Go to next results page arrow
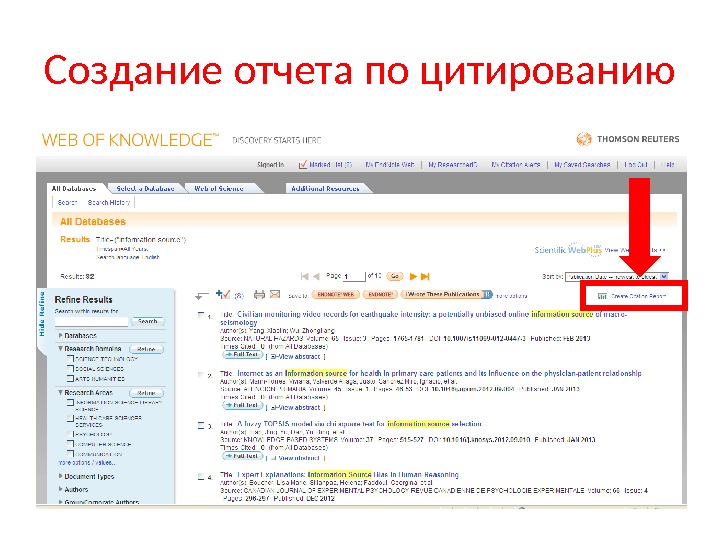Image resolution: width=720 pixels, height=540 pixels. 413,276
